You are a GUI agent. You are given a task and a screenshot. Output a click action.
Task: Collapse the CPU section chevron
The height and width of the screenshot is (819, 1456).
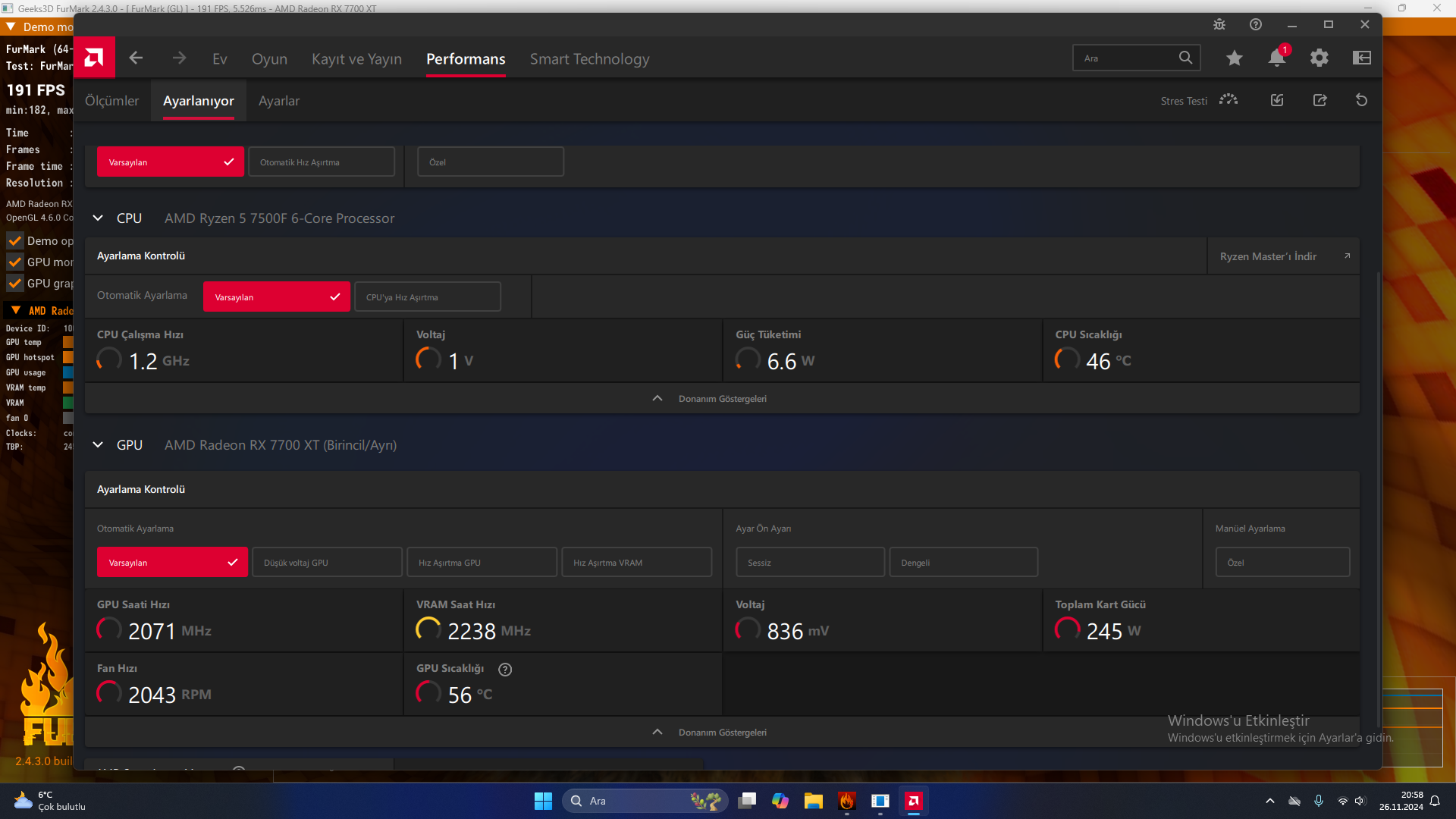pos(98,218)
